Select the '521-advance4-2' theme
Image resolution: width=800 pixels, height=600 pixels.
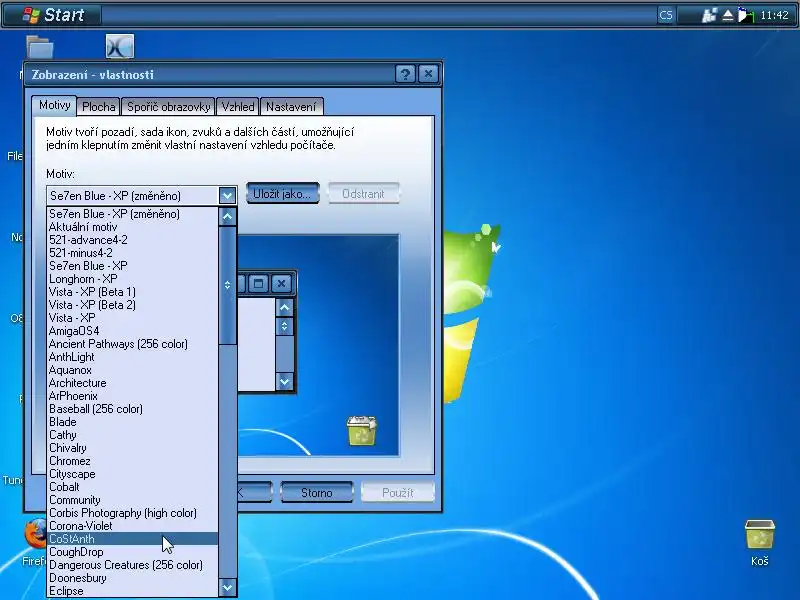[133, 240]
